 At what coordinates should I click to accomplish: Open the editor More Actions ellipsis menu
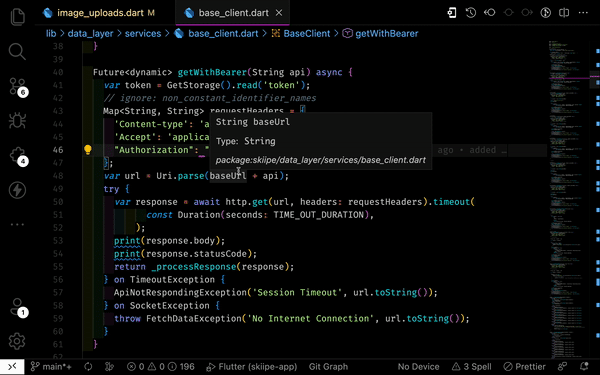coord(583,13)
